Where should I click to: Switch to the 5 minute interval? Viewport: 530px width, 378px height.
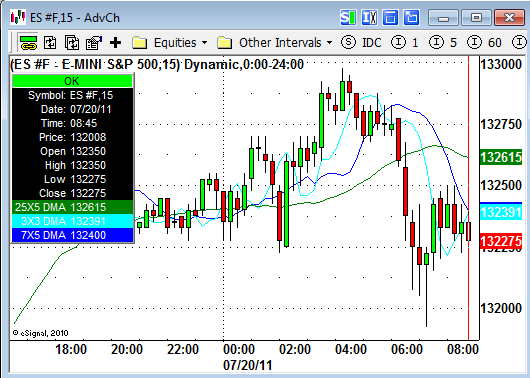443,43
